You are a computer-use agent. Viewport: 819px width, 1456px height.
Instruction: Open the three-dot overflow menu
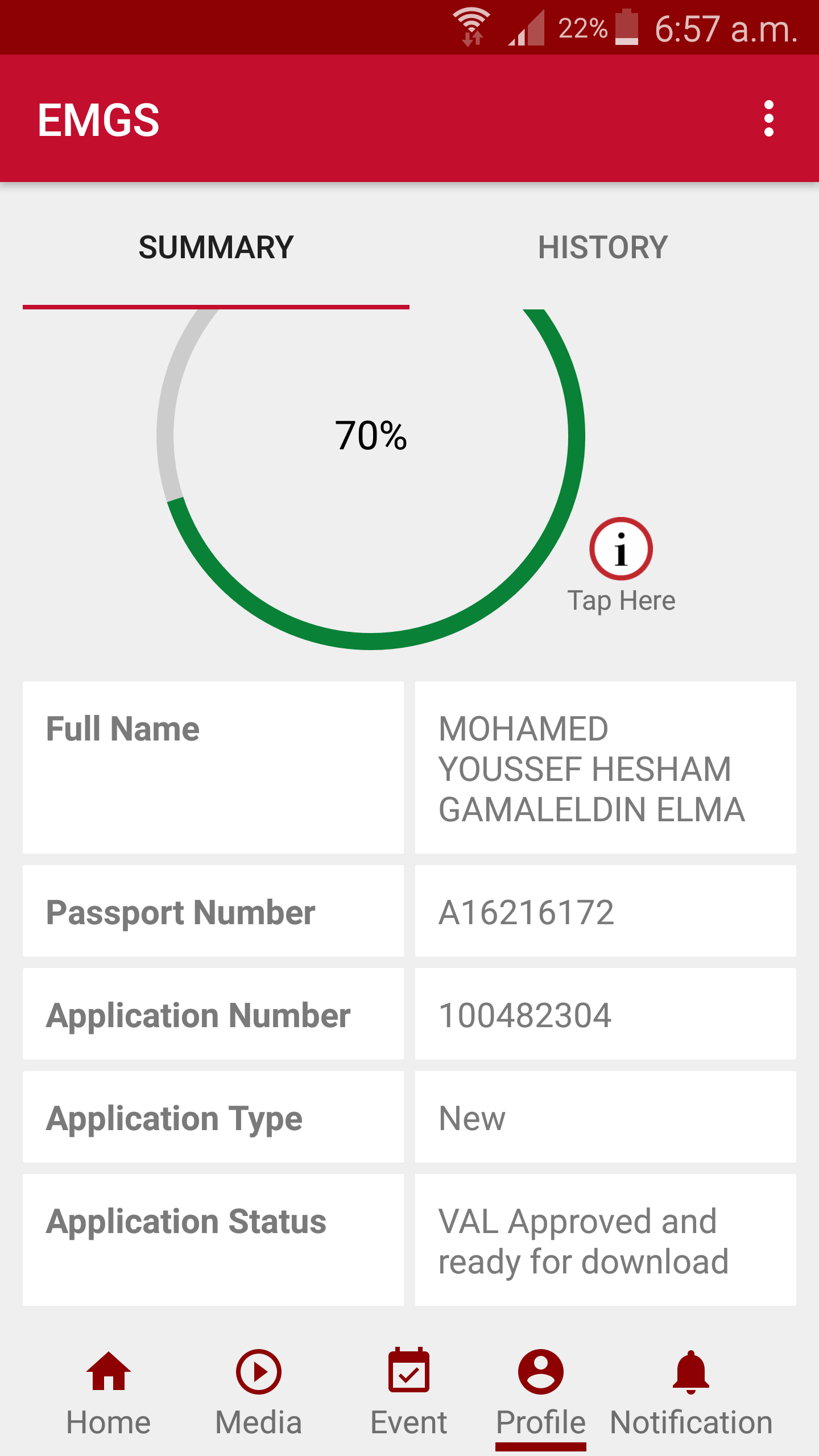(x=768, y=119)
